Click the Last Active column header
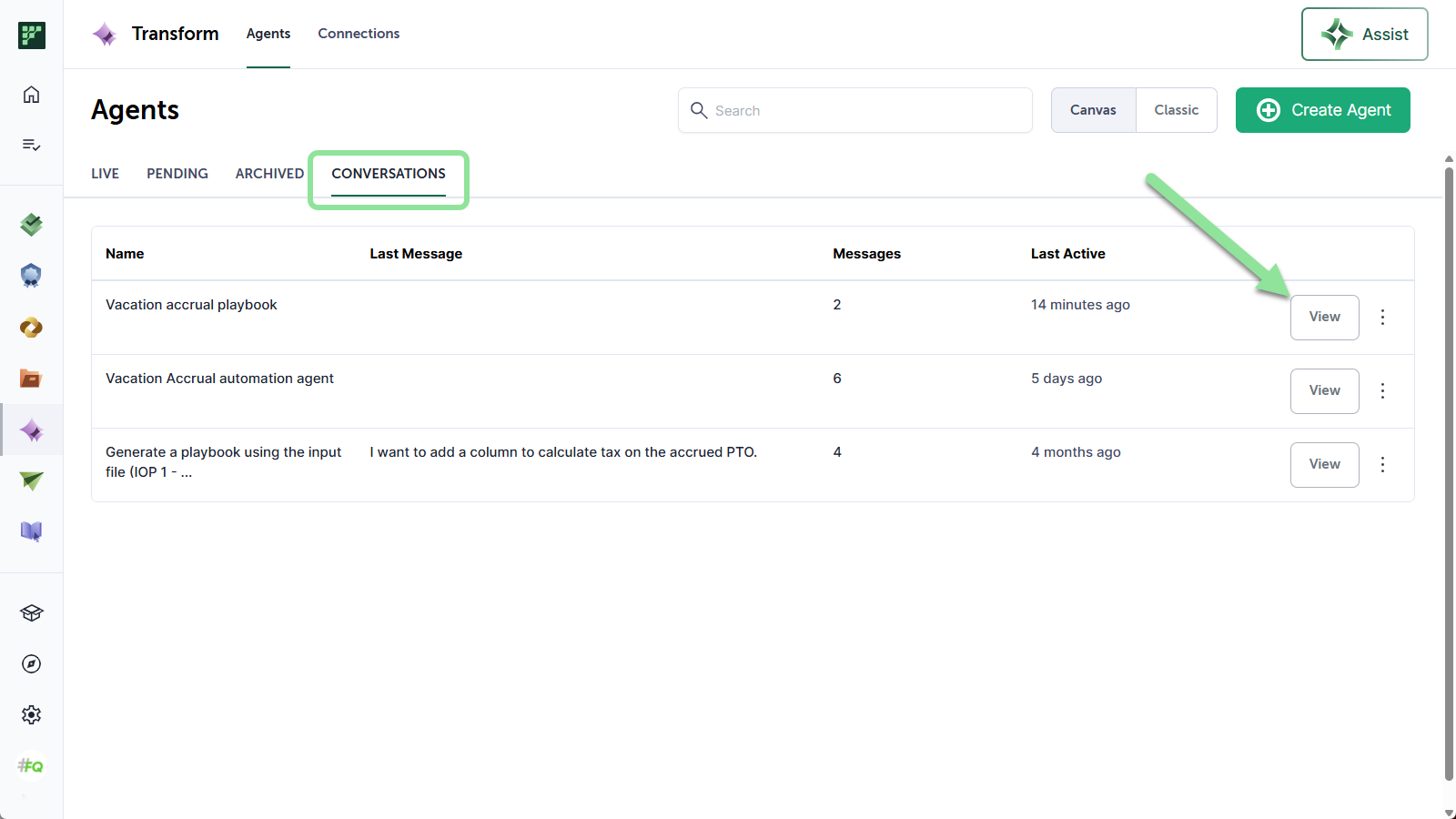 1067,254
